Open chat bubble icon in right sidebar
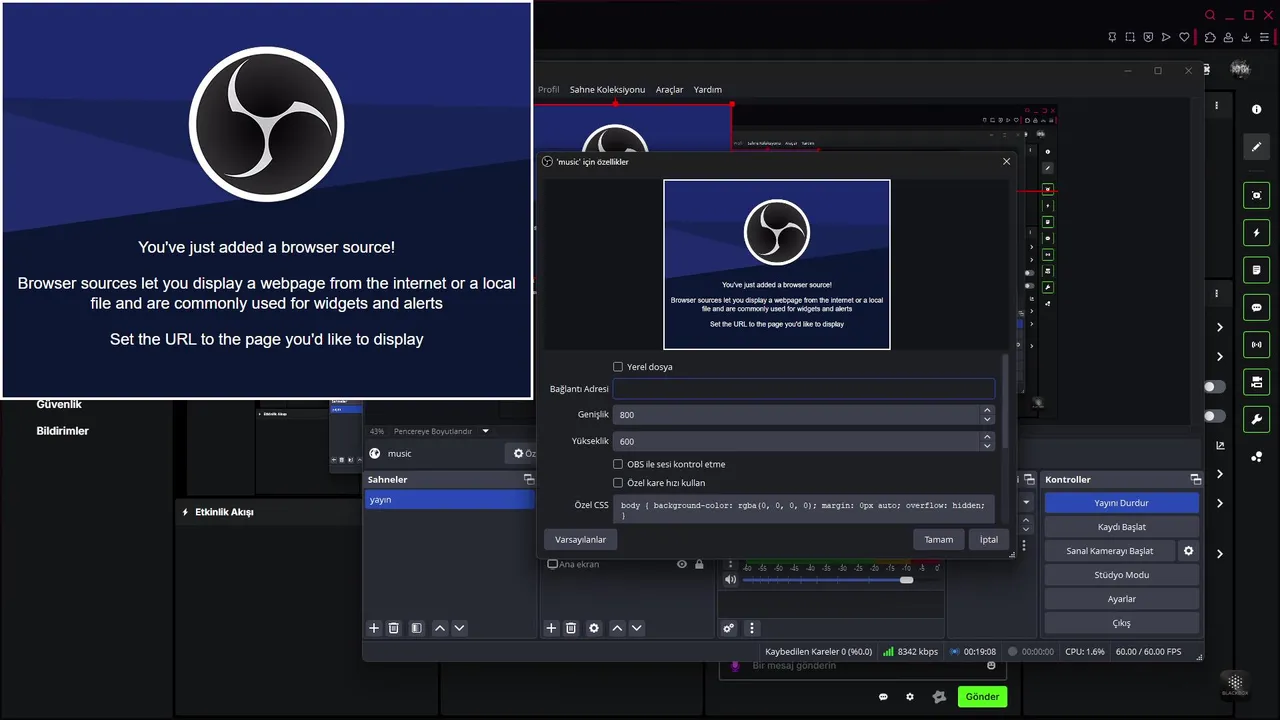Viewport: 1280px width, 720px height. pos(1257,308)
